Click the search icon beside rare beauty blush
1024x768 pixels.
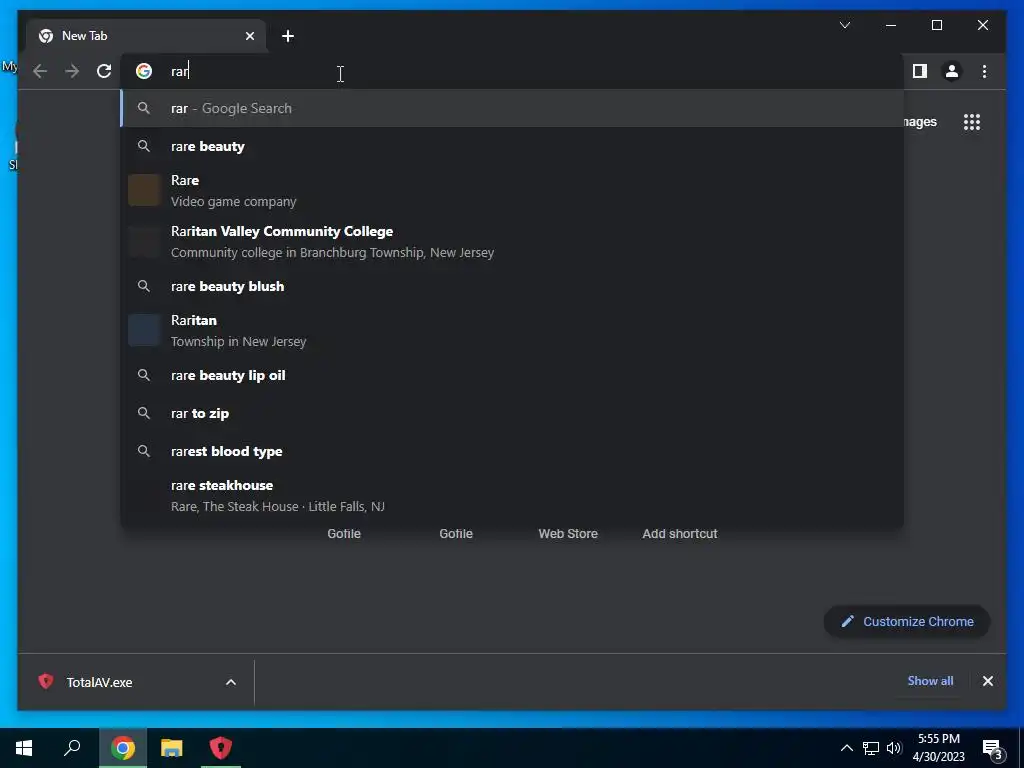[x=144, y=286]
